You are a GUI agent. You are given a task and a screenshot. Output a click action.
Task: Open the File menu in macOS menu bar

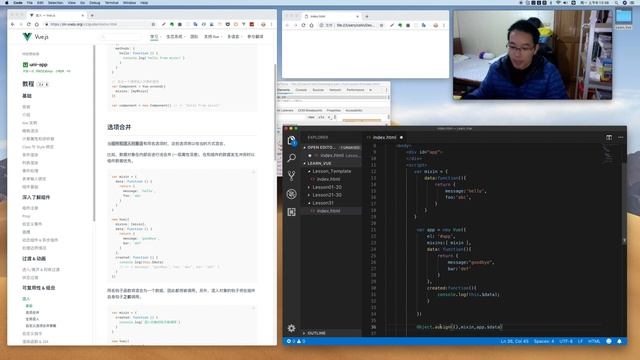tap(29, 2)
